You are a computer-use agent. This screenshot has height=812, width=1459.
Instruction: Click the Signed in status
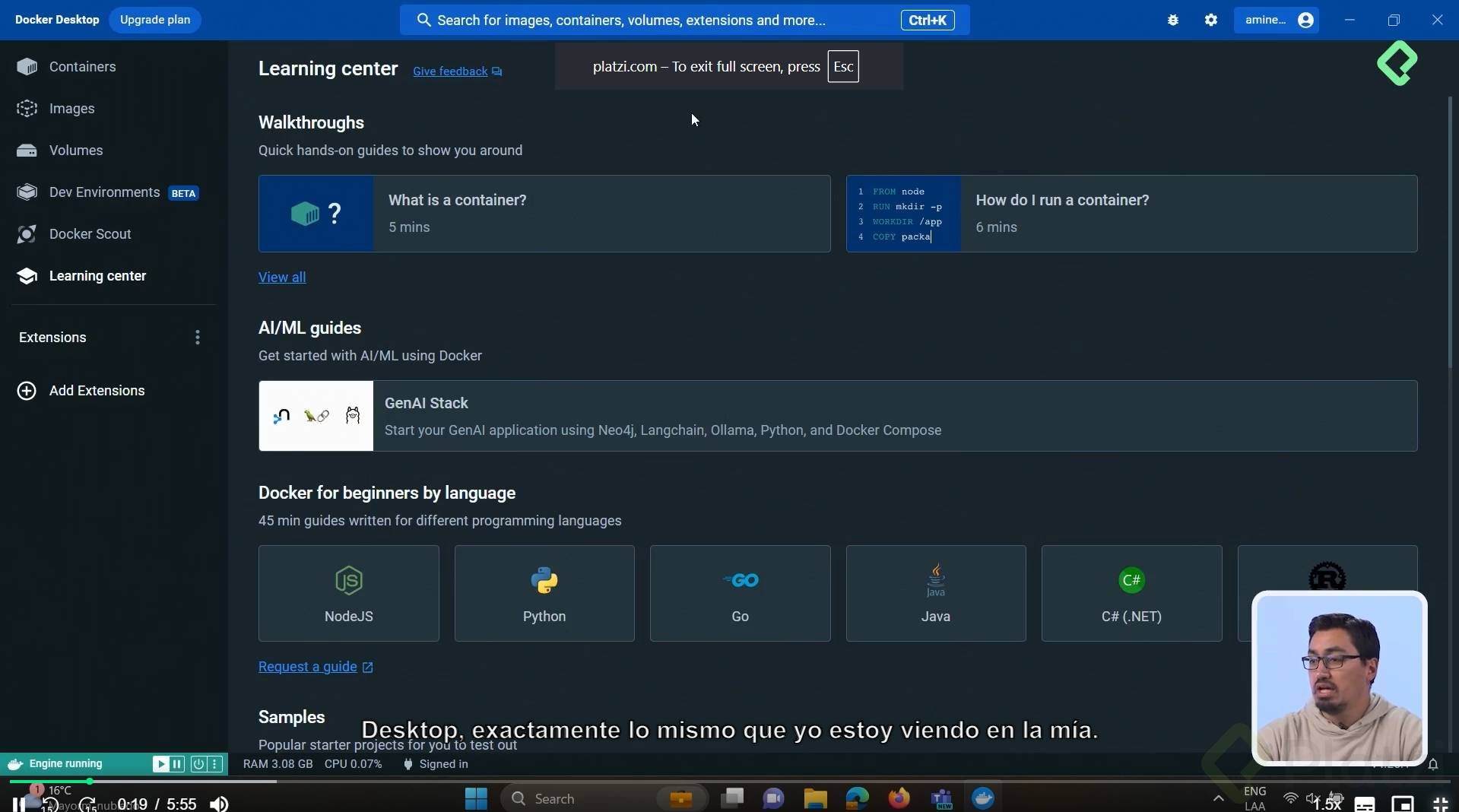point(436,764)
